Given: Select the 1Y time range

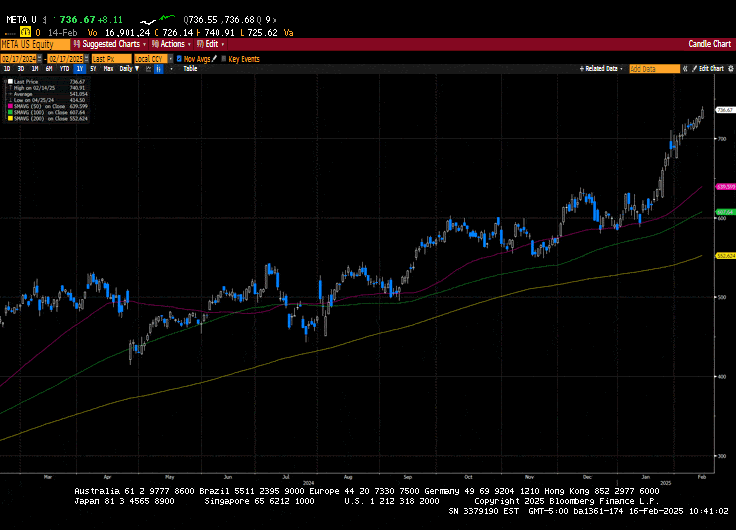Looking at the screenshot, I should click(x=78, y=68).
